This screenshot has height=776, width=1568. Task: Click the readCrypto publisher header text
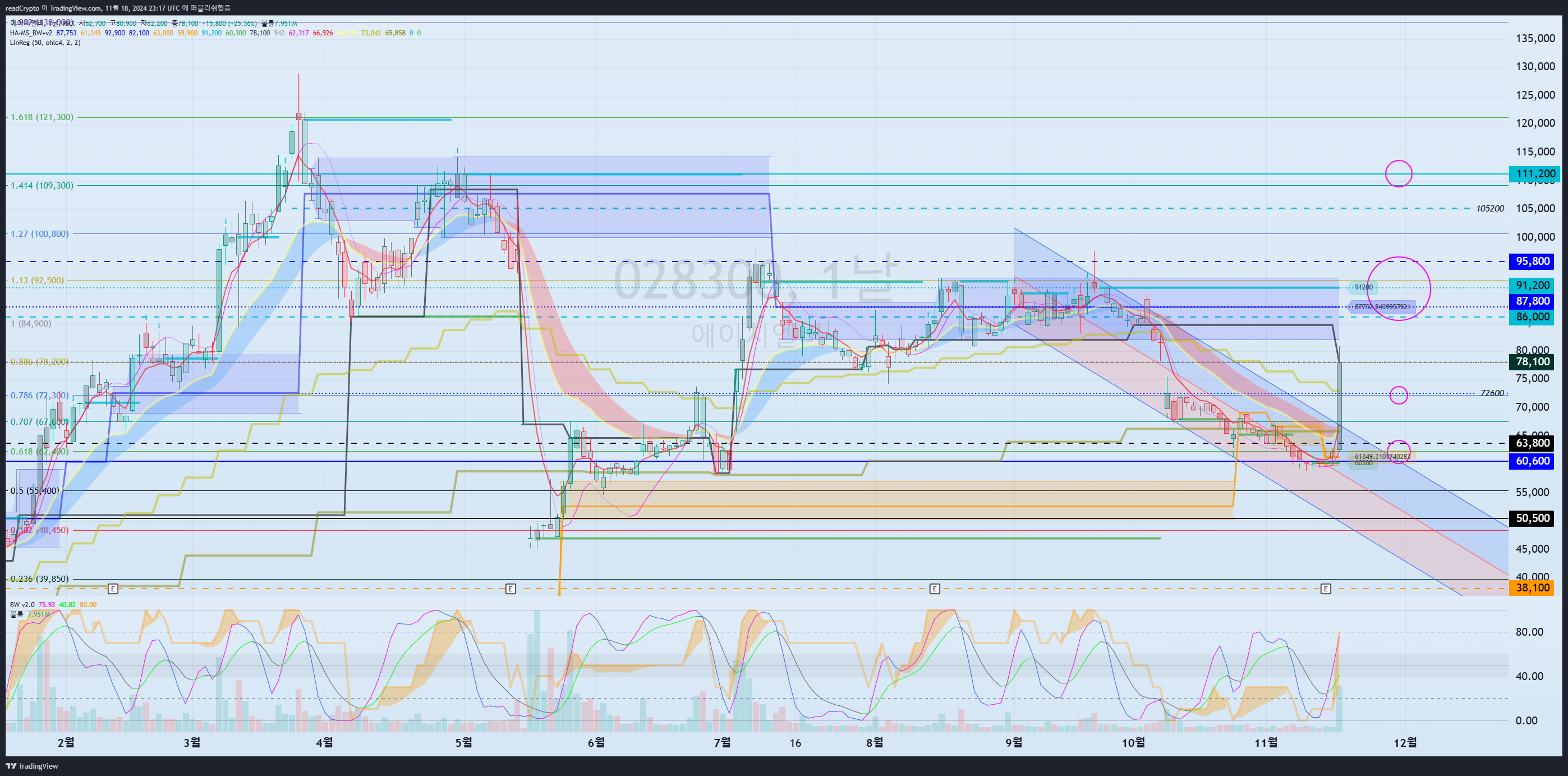coord(118,8)
